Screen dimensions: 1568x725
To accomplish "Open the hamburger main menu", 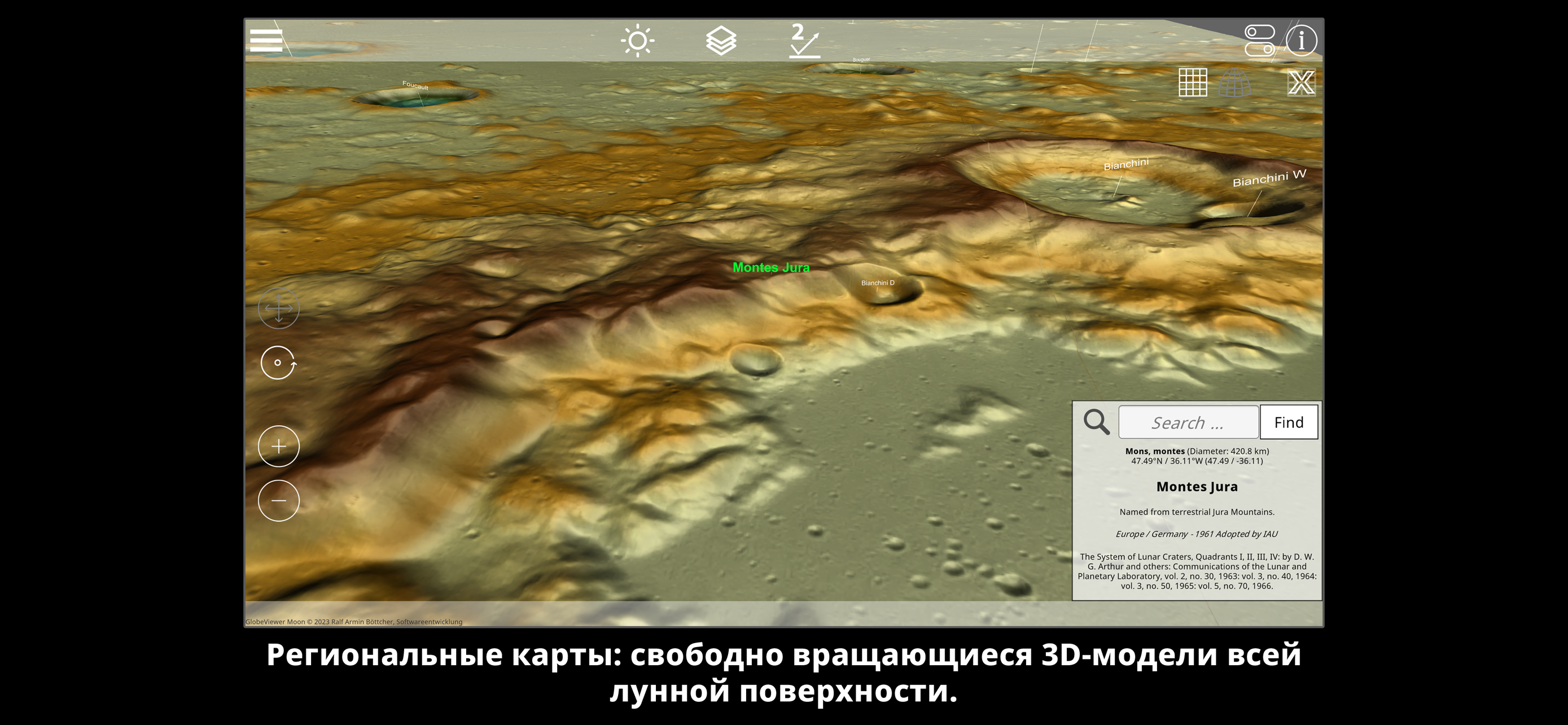I will point(266,40).
